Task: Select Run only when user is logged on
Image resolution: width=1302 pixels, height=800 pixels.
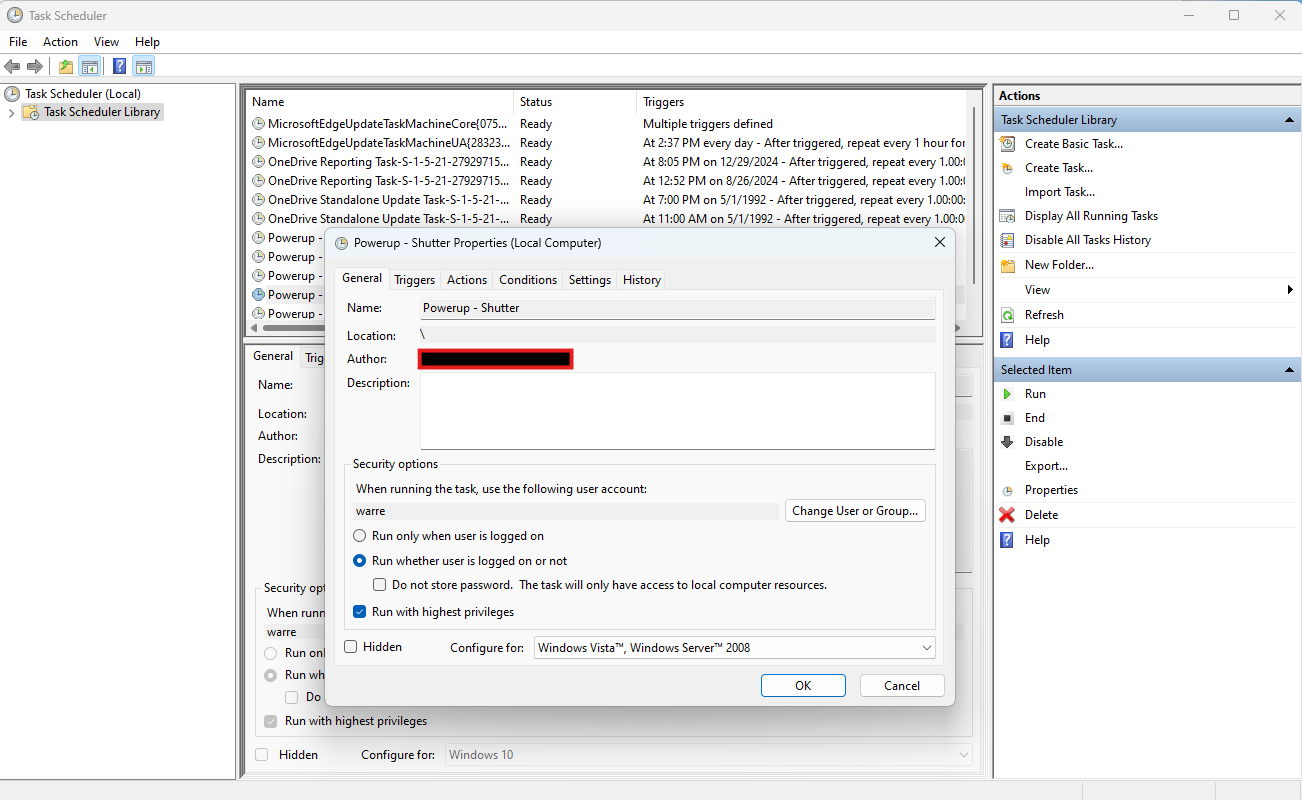Action: pyautogui.click(x=360, y=536)
